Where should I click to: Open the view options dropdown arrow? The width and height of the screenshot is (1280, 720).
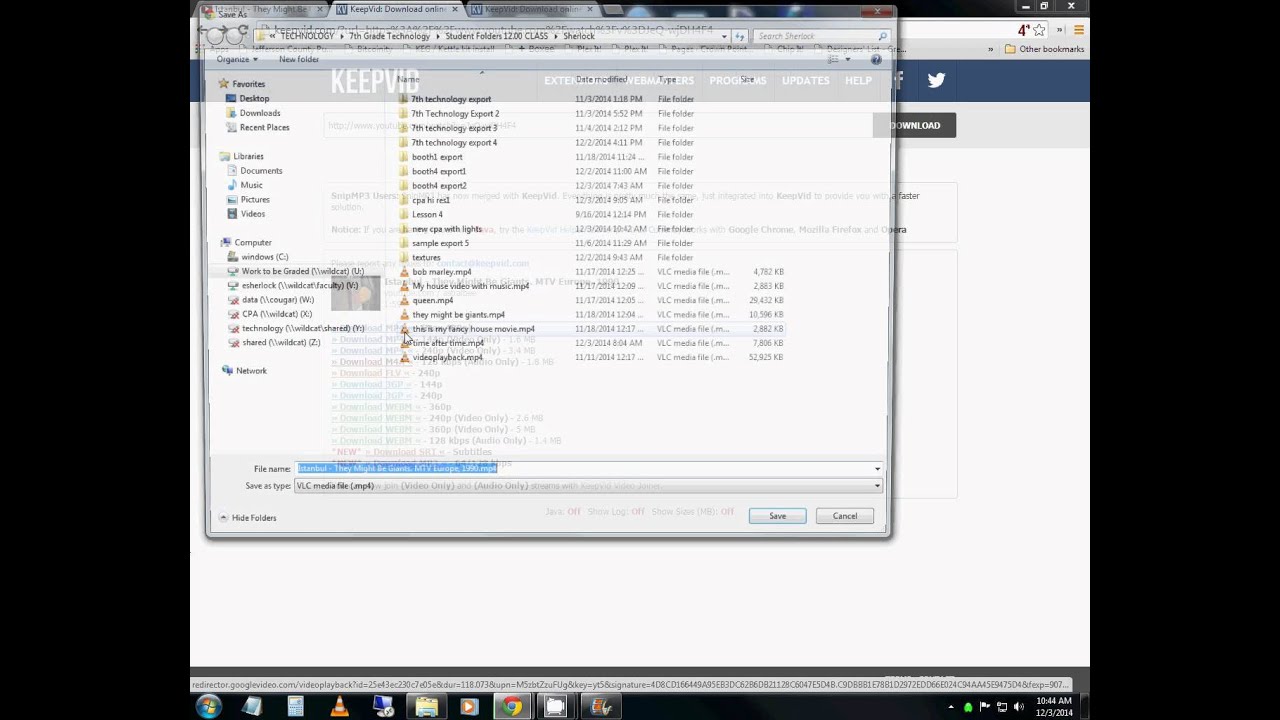pyautogui.click(x=847, y=59)
